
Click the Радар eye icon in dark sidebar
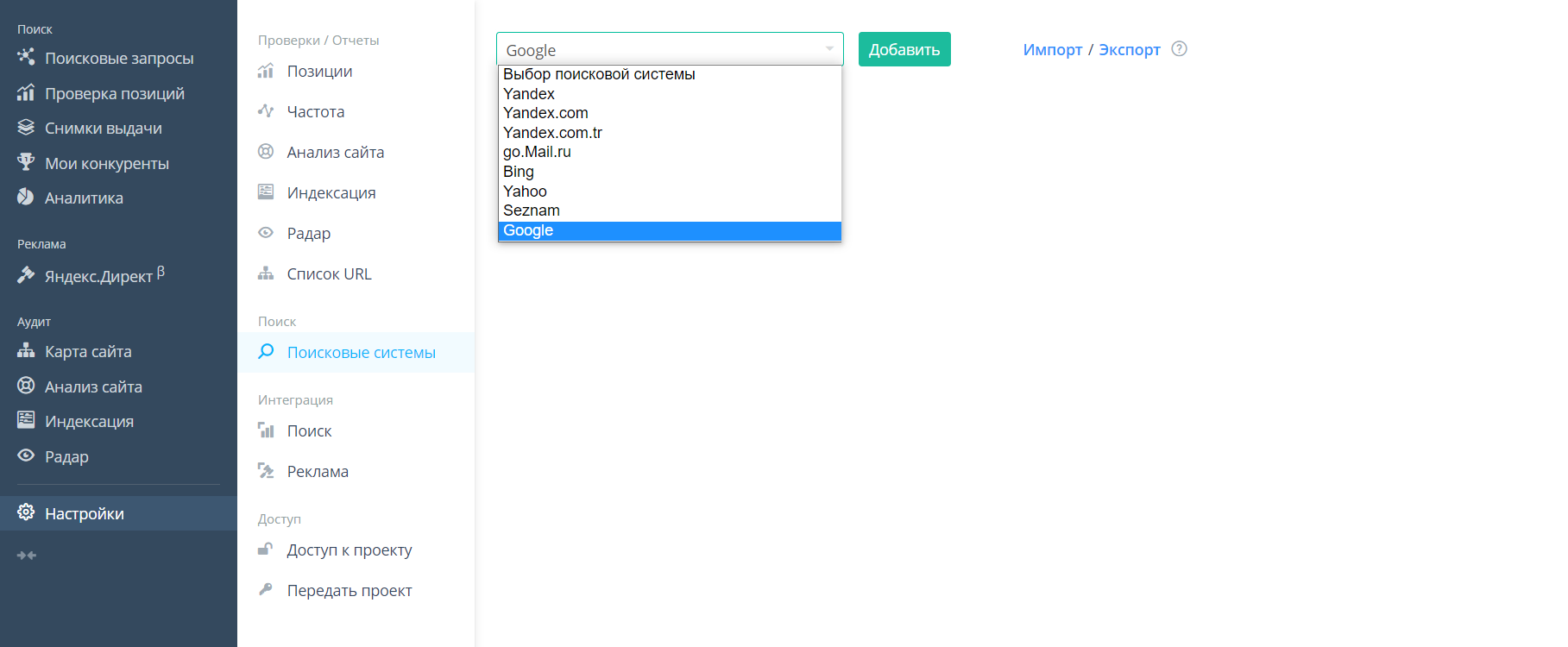pos(26,455)
